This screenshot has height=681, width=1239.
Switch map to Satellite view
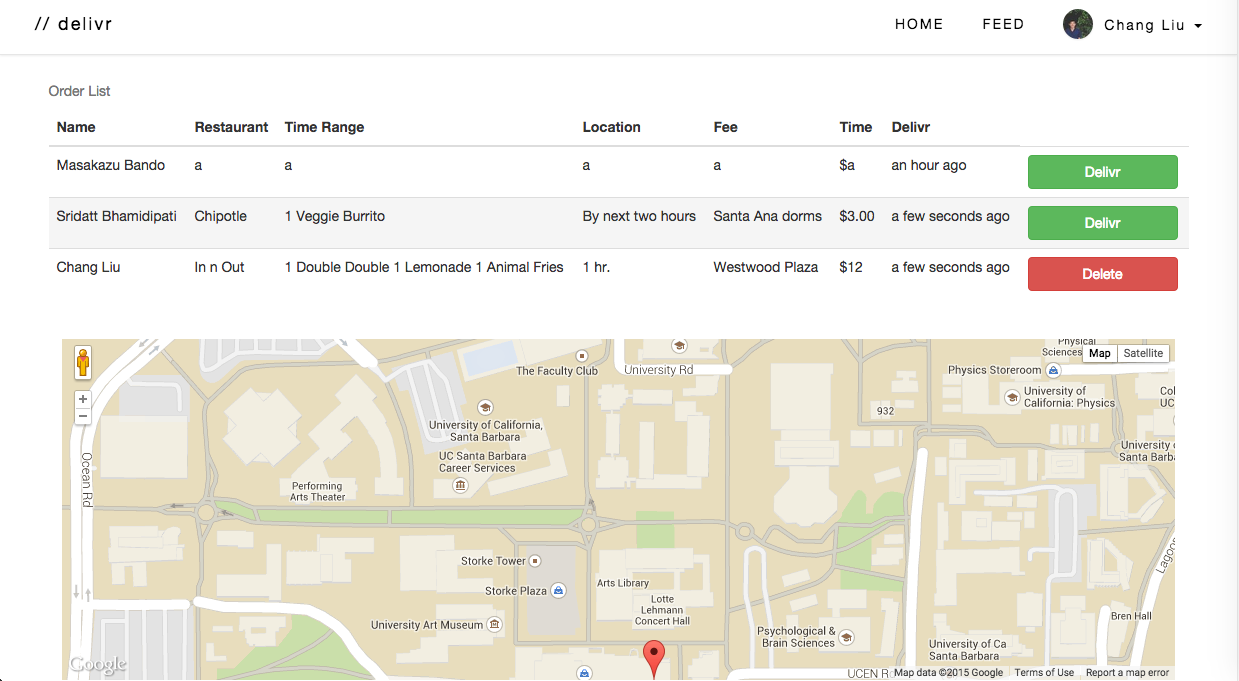[x=1143, y=353]
